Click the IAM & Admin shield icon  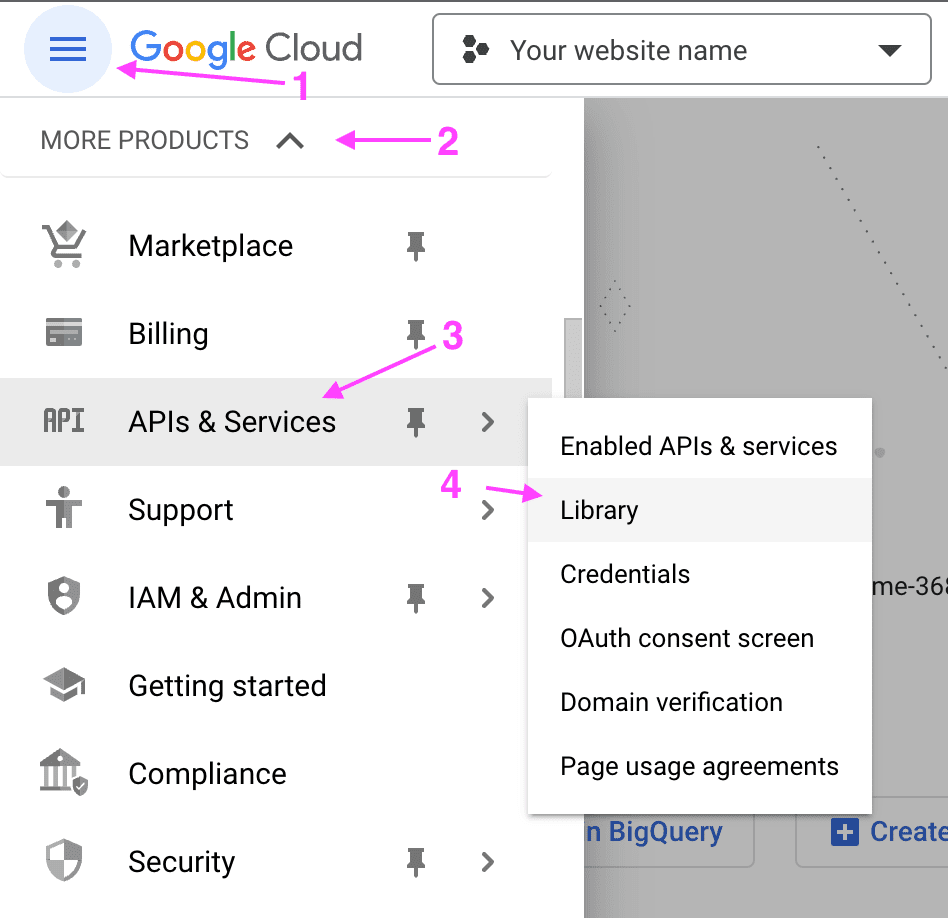tap(64, 597)
